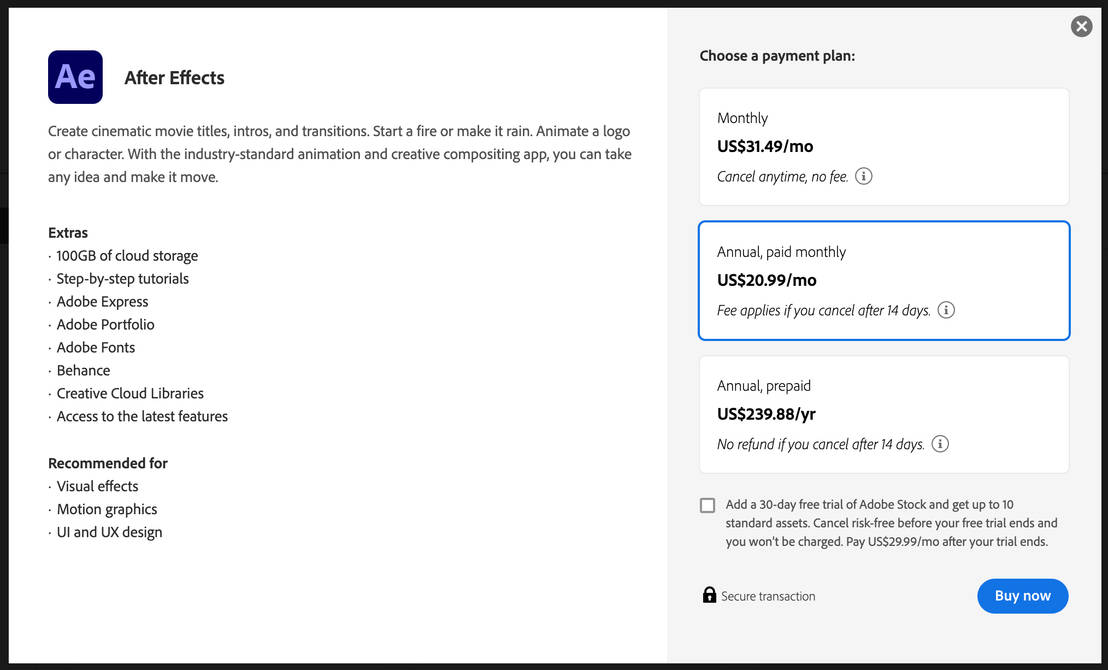
Task: Click the info icon for Annual, paid monthly
Action: [946, 310]
